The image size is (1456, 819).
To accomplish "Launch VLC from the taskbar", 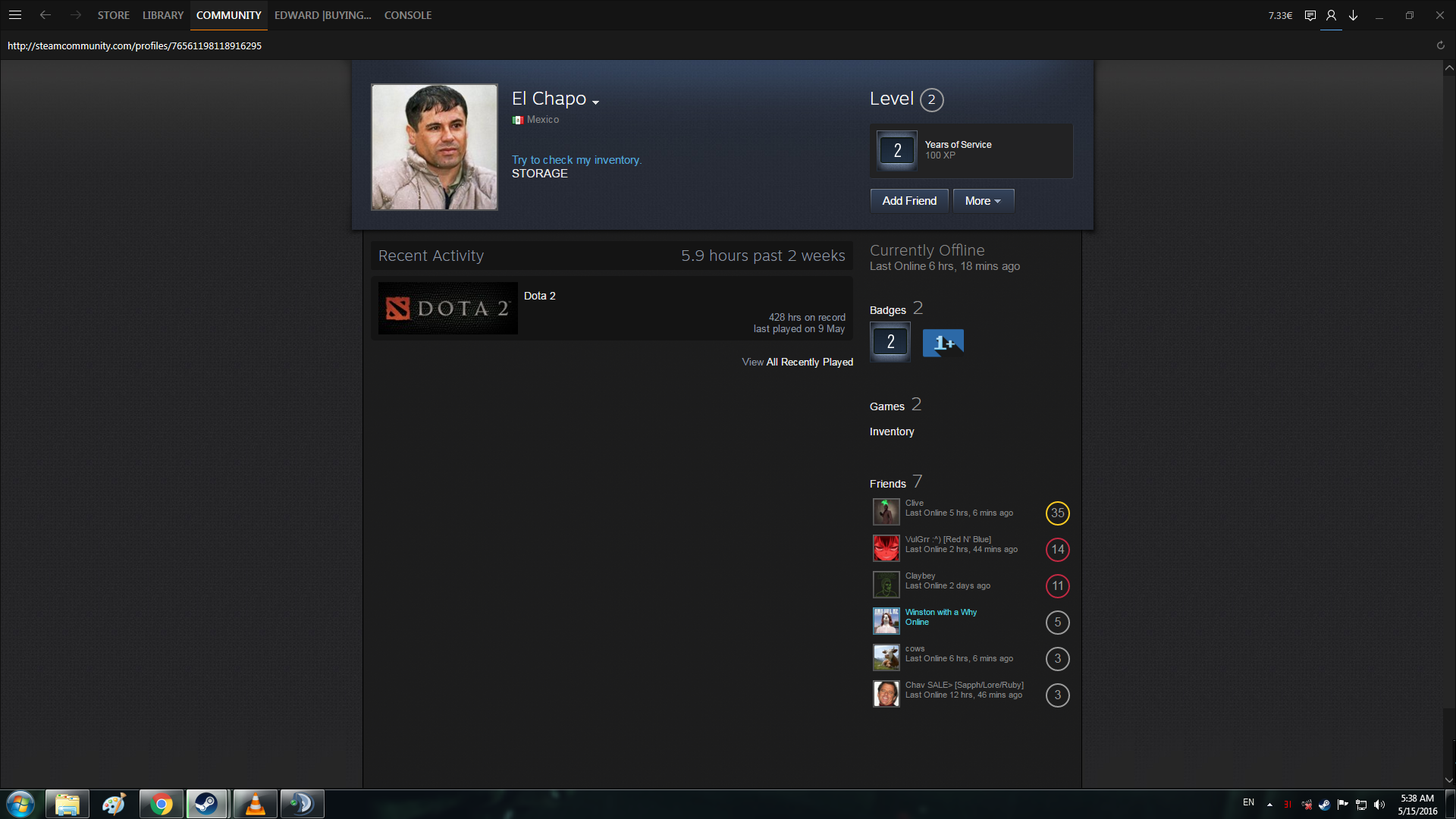I will 255,804.
